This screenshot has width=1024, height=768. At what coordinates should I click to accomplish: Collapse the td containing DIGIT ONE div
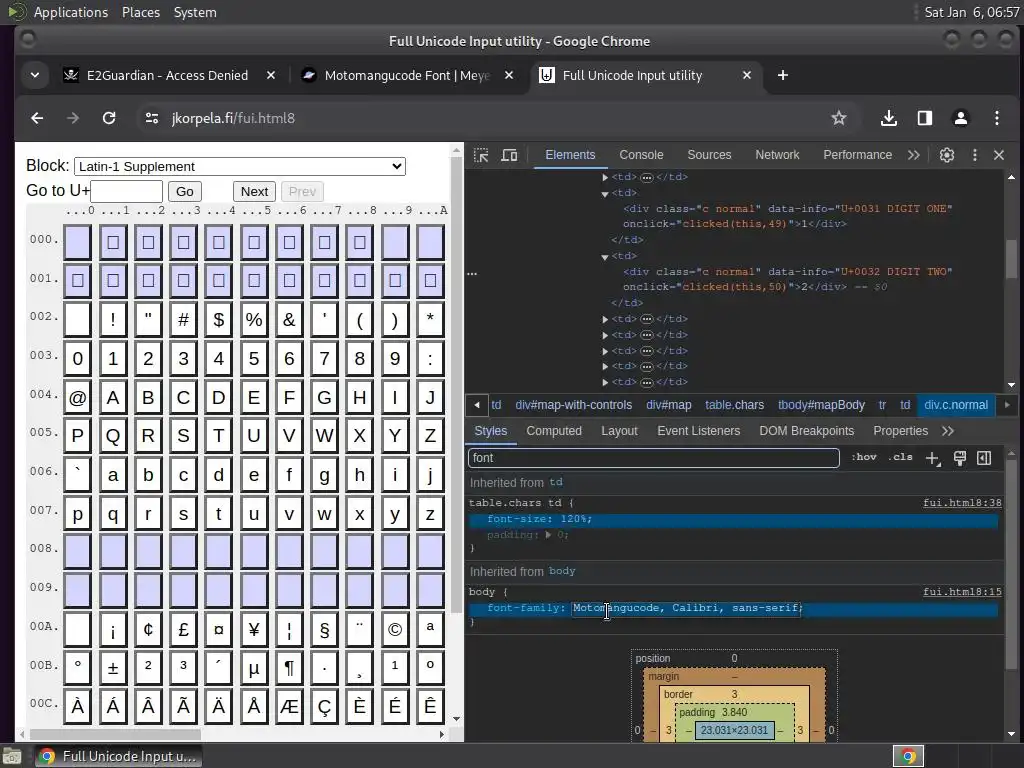pos(605,193)
